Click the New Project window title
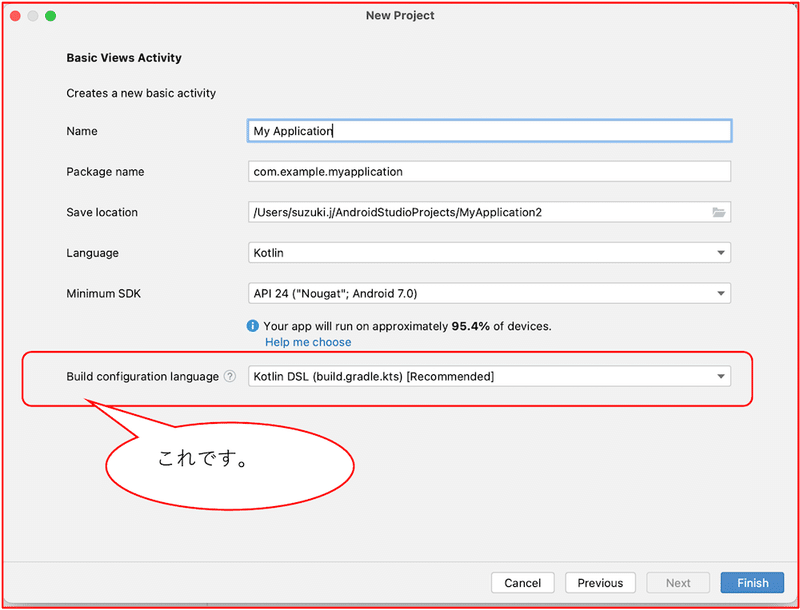Screen dimensions: 800x610 coord(400,16)
